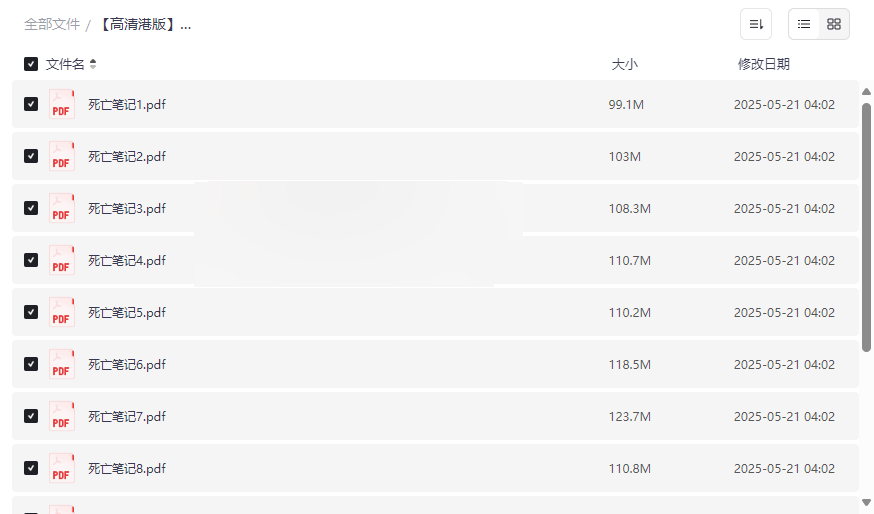874x514 pixels.
Task: Click the 【高清港版】 folder breadcrumb
Action: [145, 24]
